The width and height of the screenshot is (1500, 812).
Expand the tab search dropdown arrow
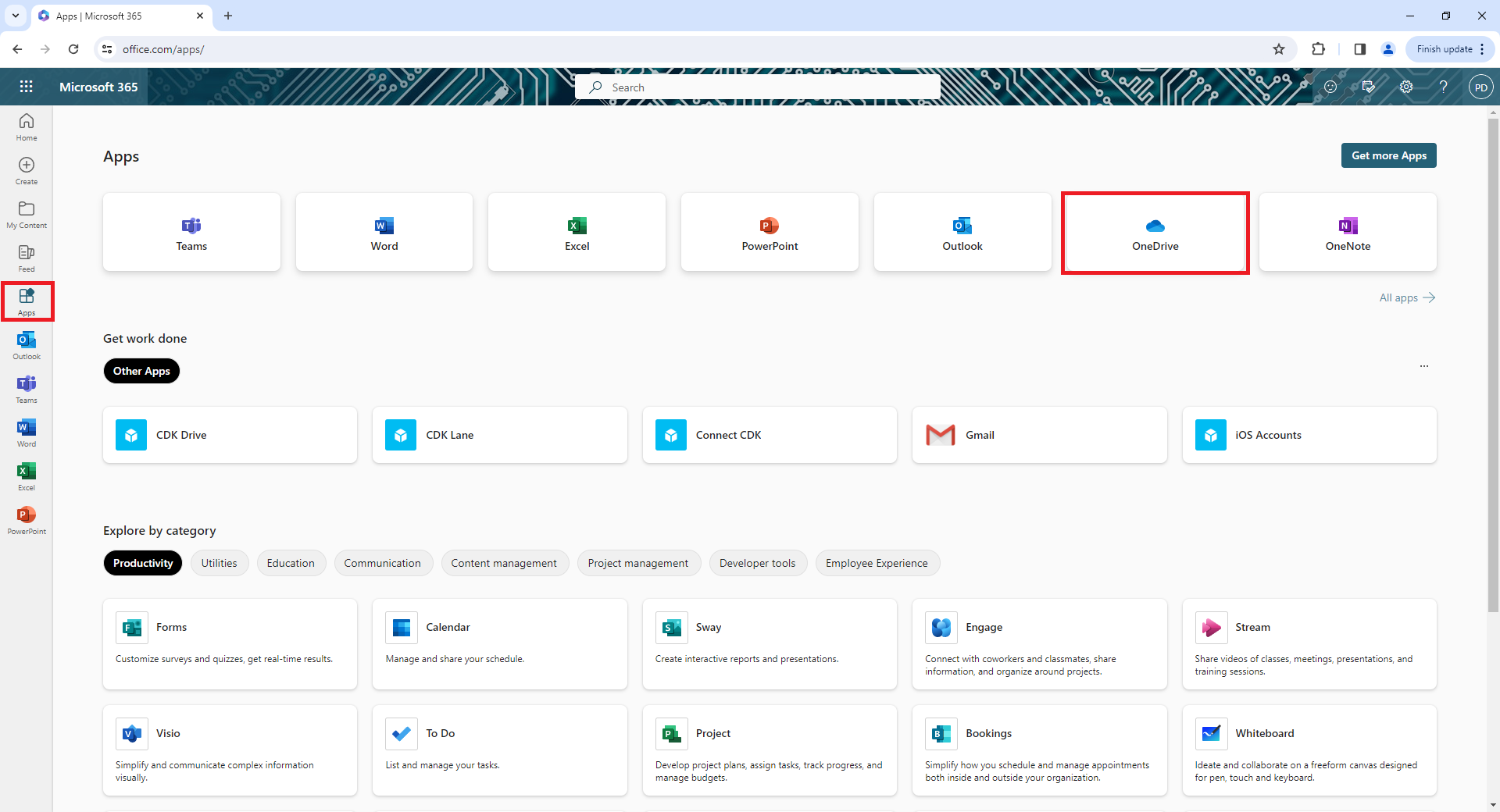pos(16,16)
